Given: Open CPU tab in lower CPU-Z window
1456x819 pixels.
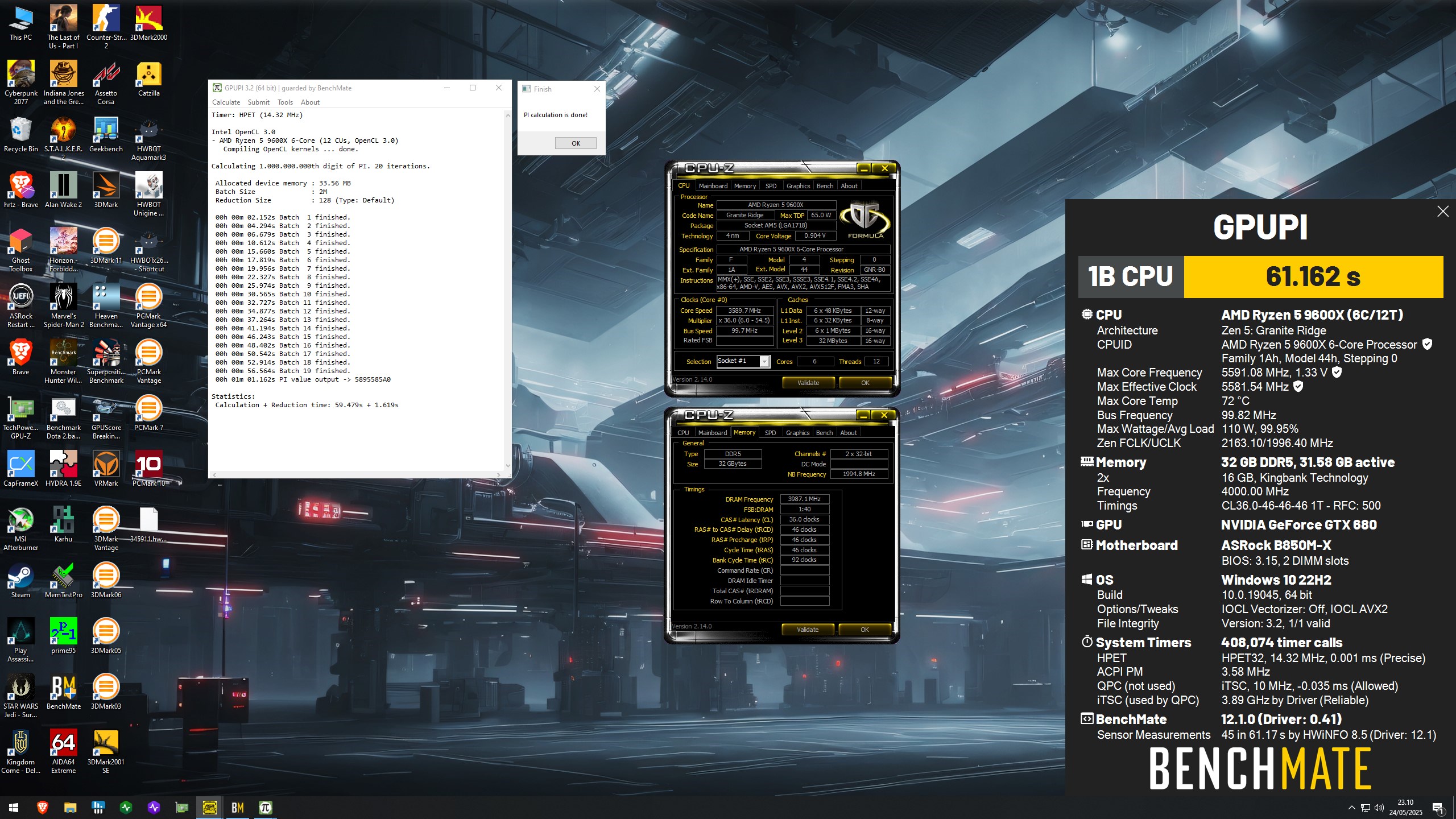Looking at the screenshot, I should [x=683, y=433].
